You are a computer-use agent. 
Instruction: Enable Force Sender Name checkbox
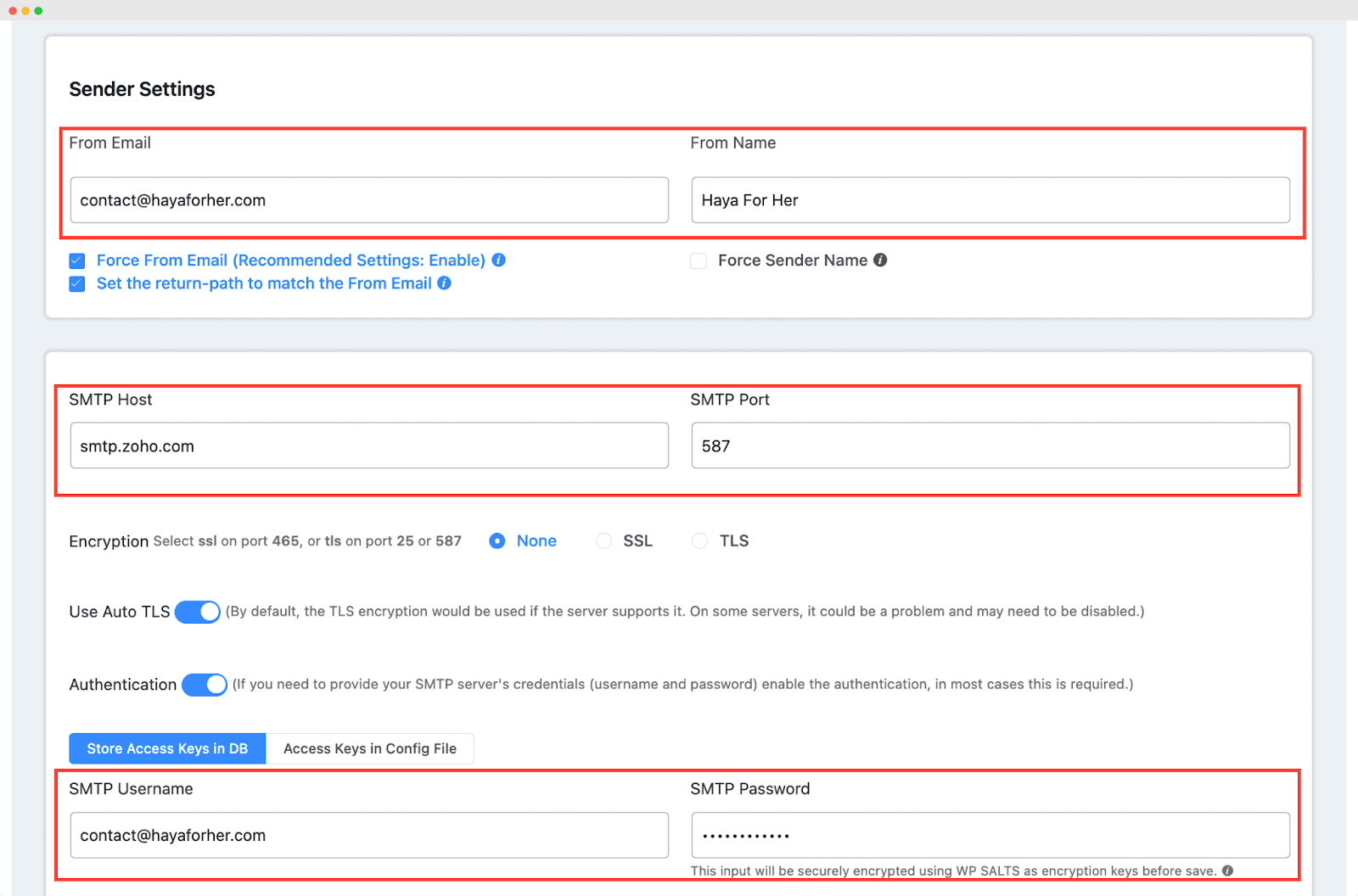coord(699,260)
